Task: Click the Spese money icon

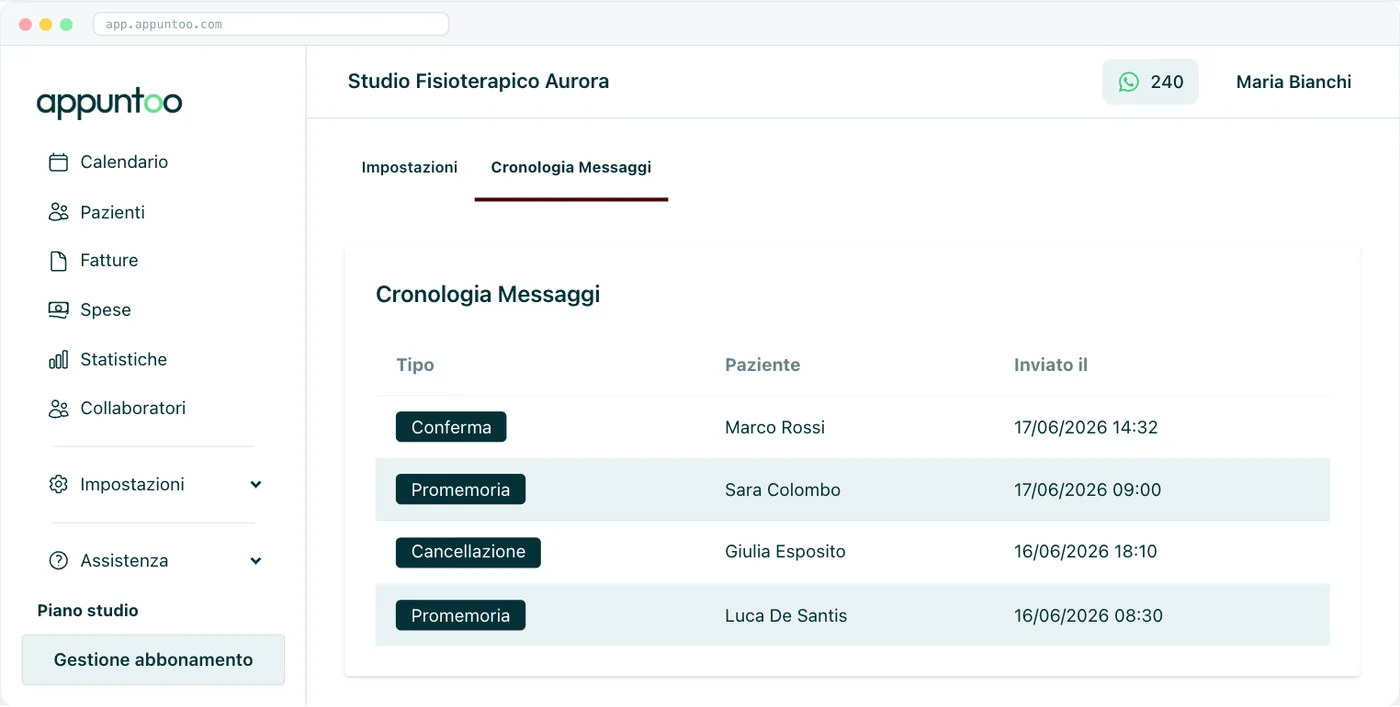Action: (58, 310)
